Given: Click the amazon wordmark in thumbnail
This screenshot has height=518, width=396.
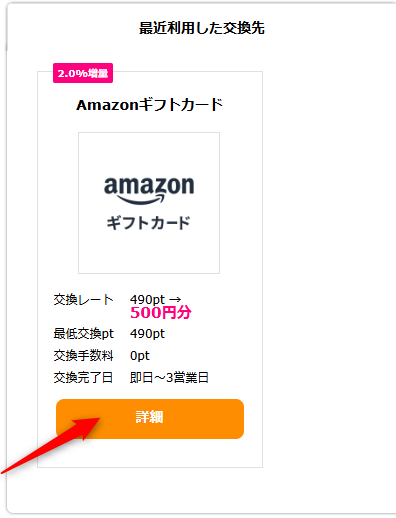Looking at the screenshot, I should pos(149,185).
